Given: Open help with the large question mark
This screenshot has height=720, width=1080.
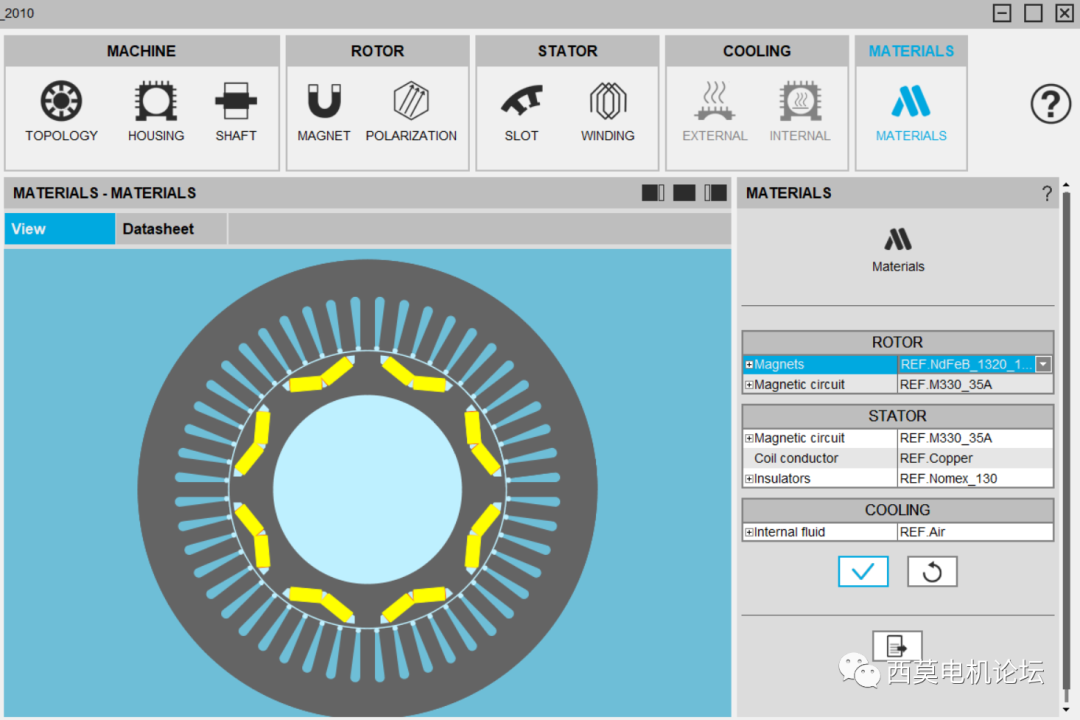Looking at the screenshot, I should click(x=1050, y=104).
